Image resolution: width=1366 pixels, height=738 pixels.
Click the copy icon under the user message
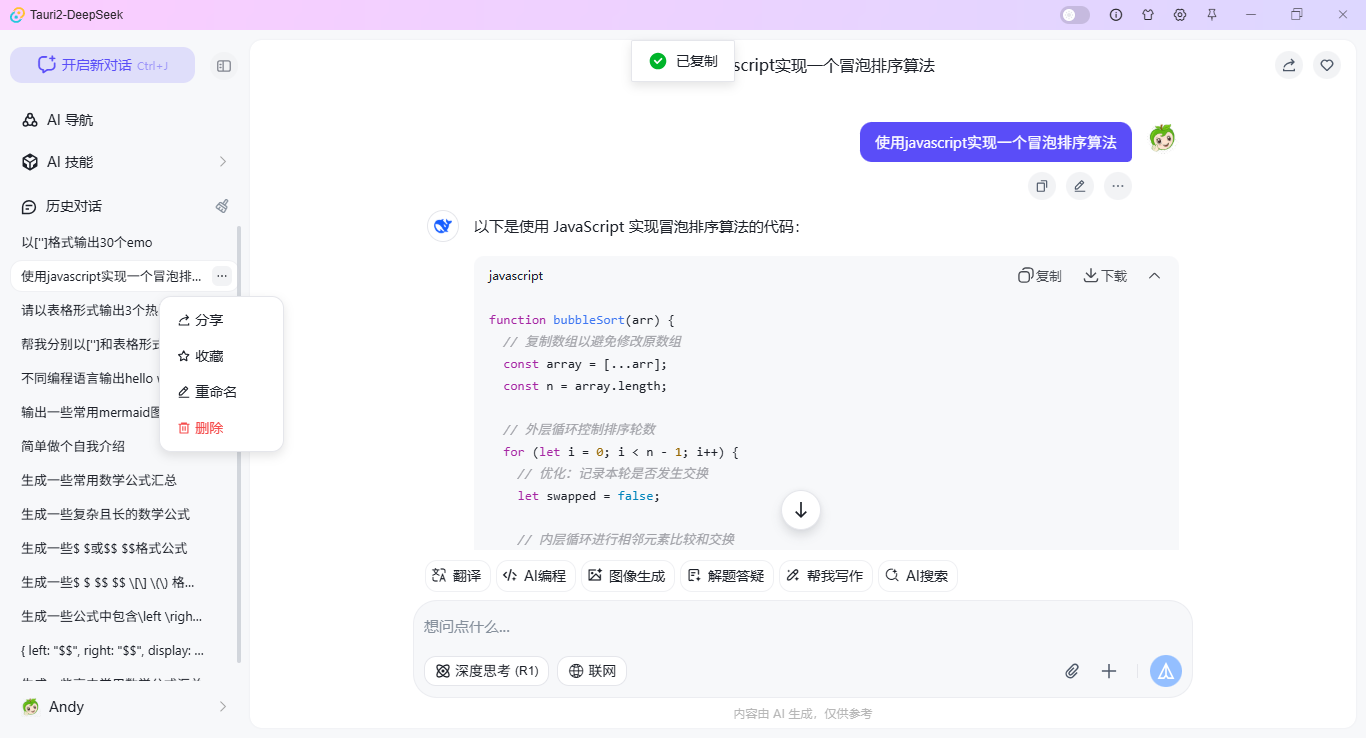coord(1041,185)
